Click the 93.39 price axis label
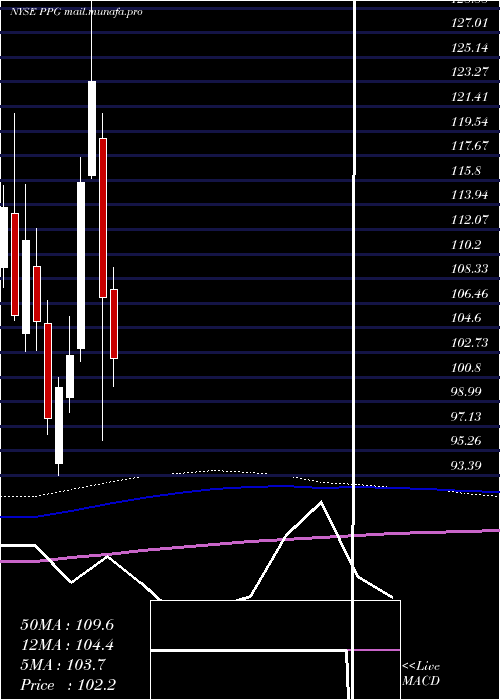The height and width of the screenshot is (700, 500). pyautogui.click(x=467, y=465)
